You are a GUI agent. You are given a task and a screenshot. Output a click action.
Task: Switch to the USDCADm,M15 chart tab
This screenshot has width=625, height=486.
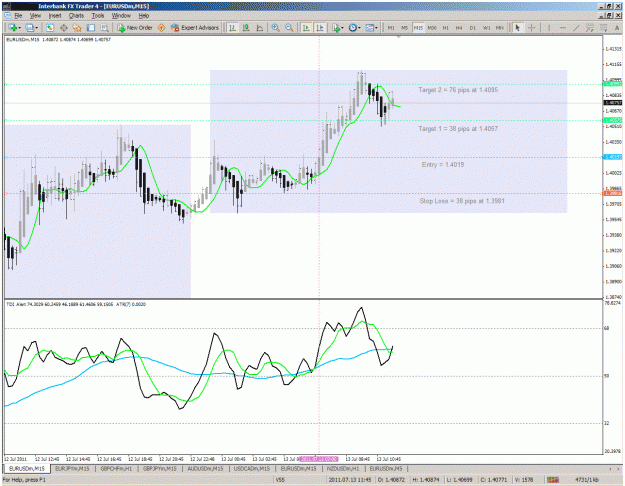(252, 468)
